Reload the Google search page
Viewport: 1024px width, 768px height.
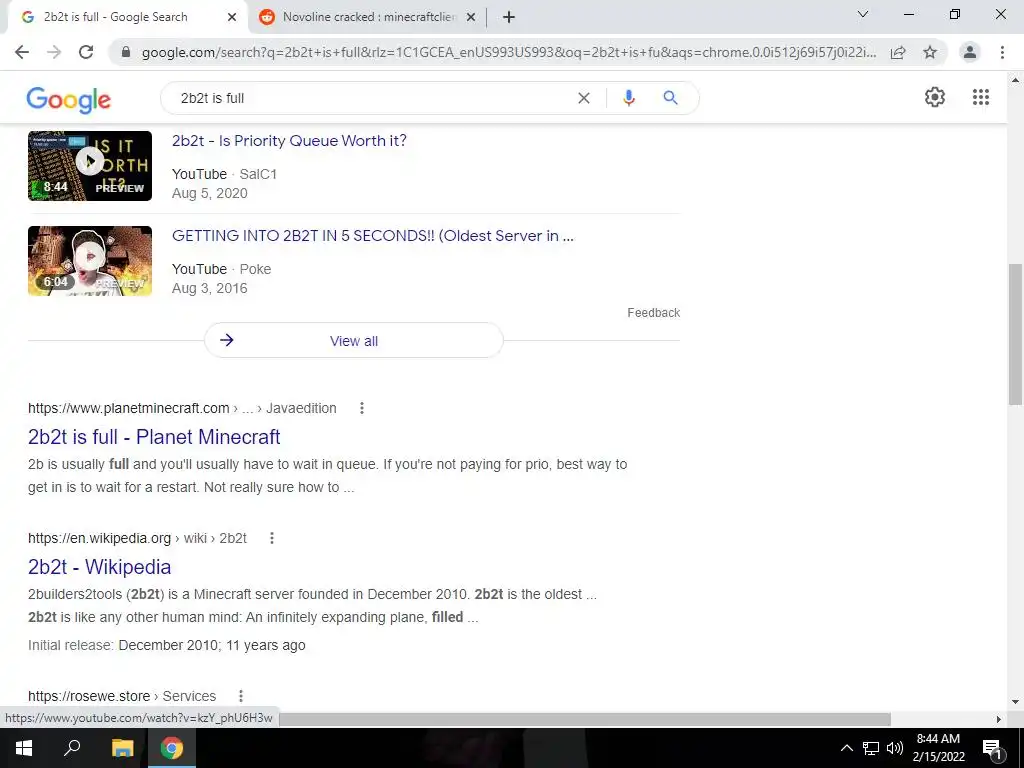pos(86,52)
